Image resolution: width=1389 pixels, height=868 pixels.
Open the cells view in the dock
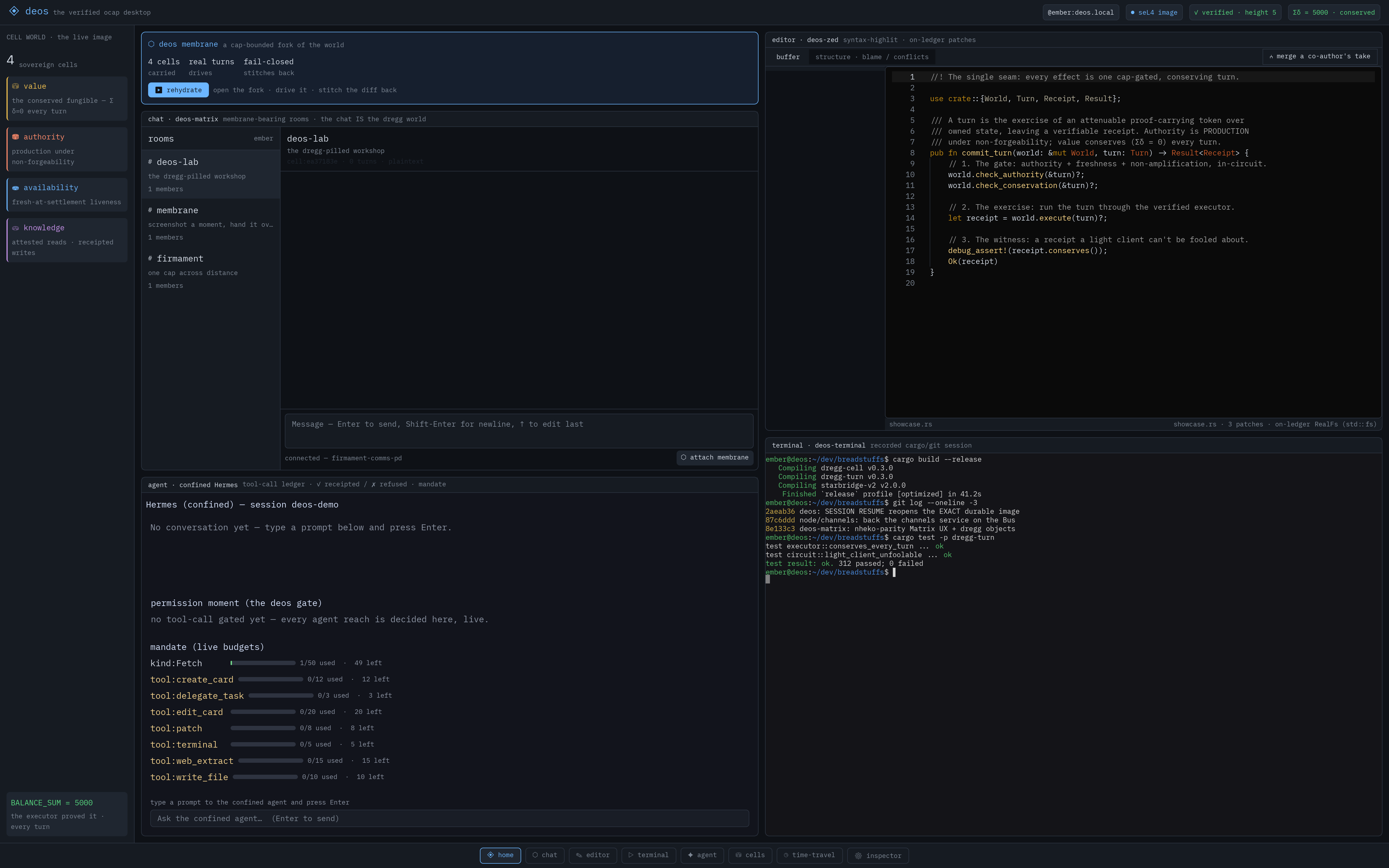[x=750, y=855]
